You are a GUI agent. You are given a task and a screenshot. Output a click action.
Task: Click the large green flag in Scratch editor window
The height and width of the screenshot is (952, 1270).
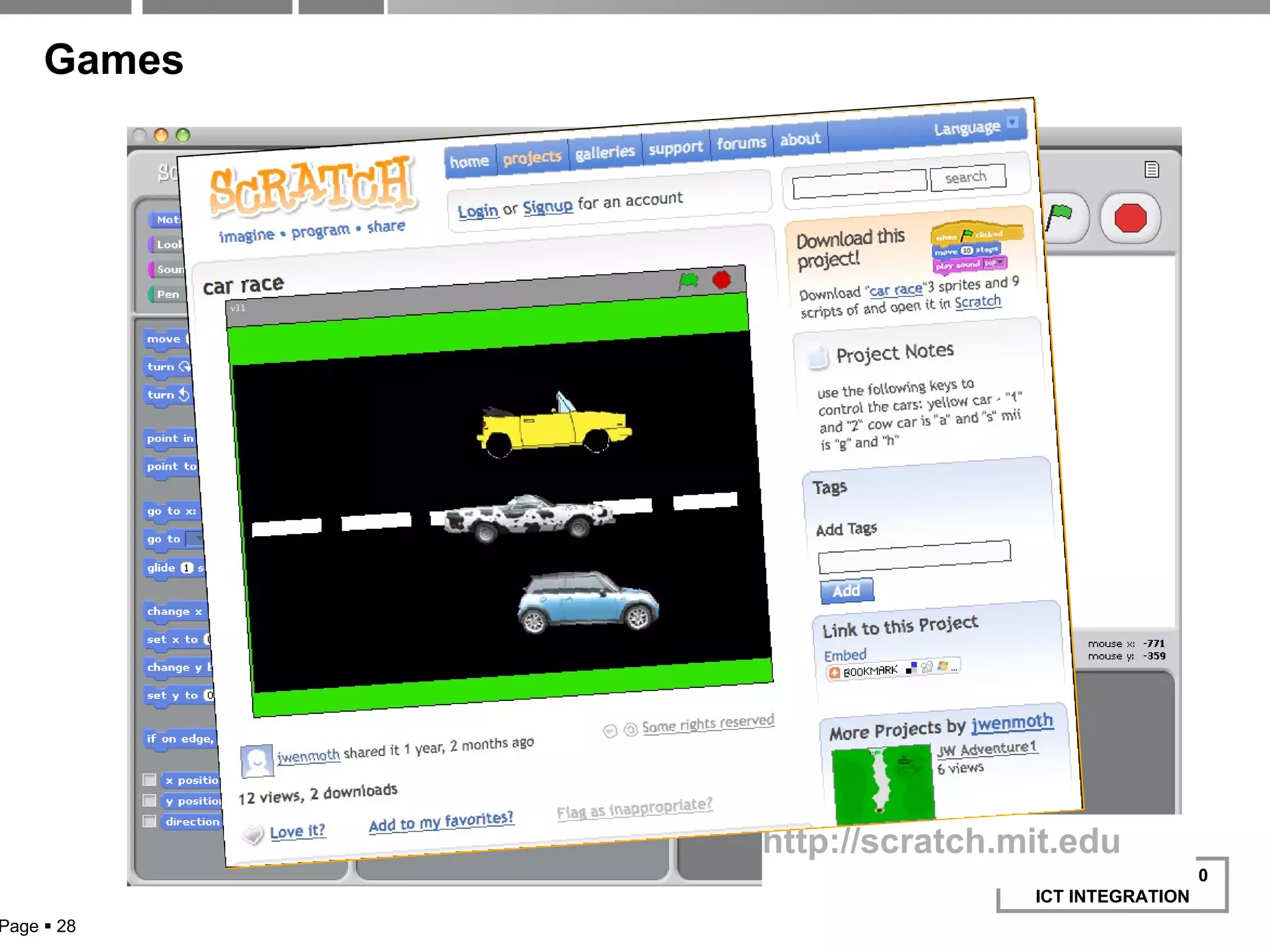pyautogui.click(x=1060, y=218)
